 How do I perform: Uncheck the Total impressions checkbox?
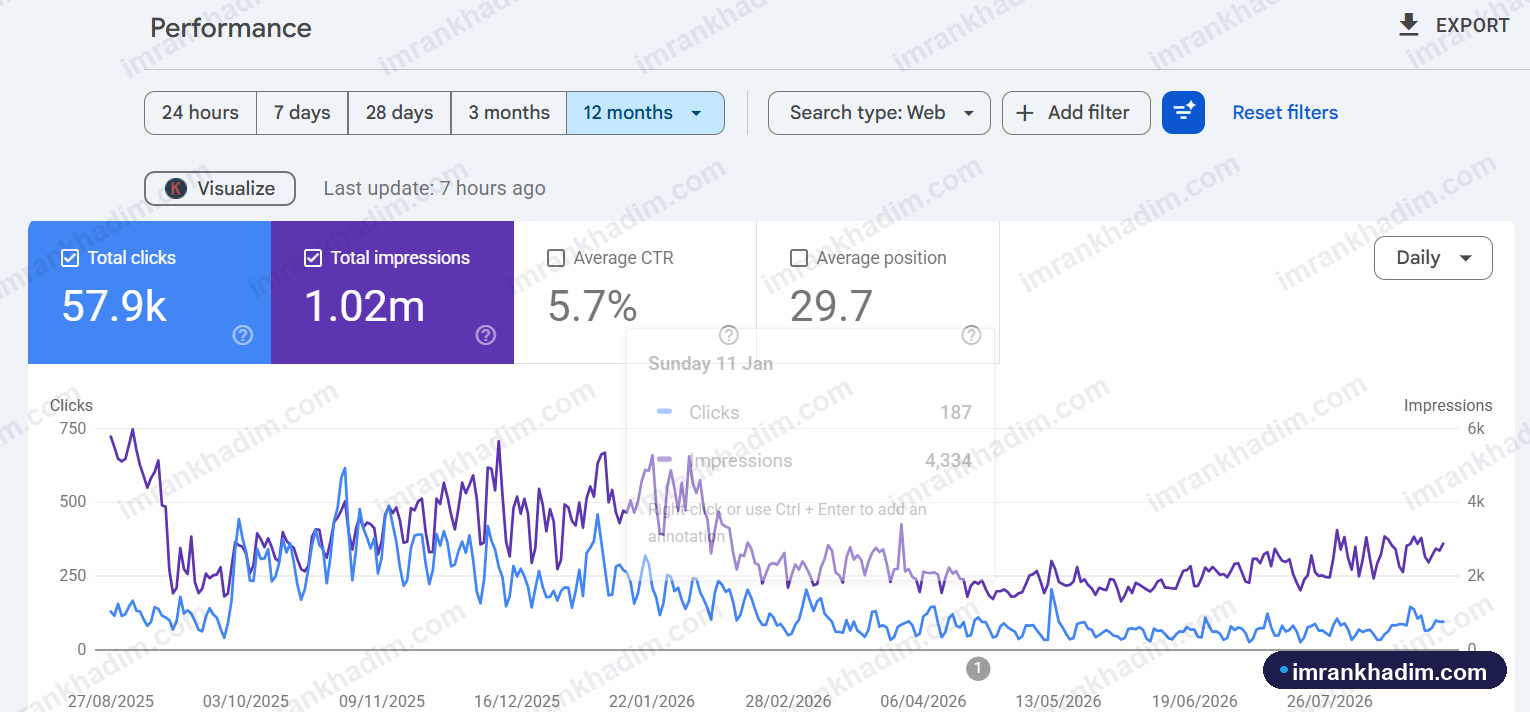pos(313,258)
